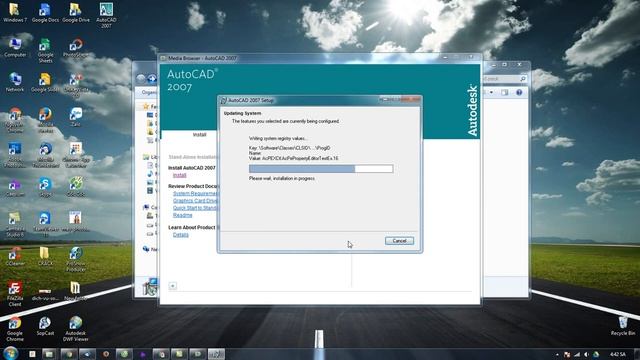This screenshot has width=640, height=360.
Task: Show hidden system tray icons arrow
Action: click(557, 354)
